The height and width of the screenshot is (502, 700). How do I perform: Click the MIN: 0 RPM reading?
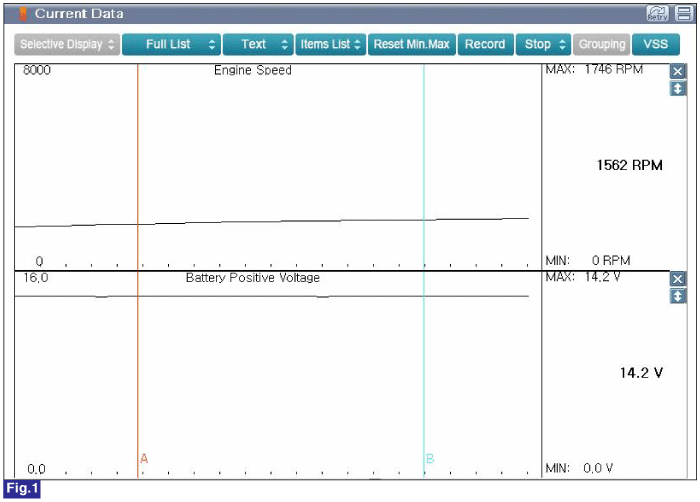tap(588, 260)
